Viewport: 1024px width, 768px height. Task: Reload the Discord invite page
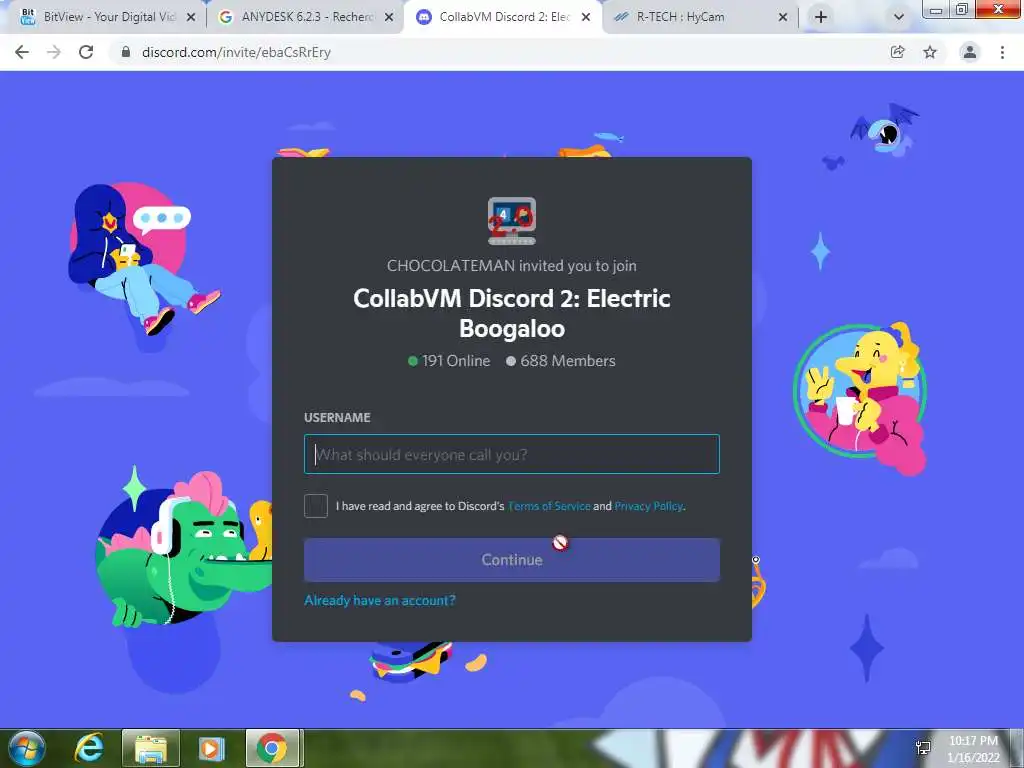click(x=86, y=52)
